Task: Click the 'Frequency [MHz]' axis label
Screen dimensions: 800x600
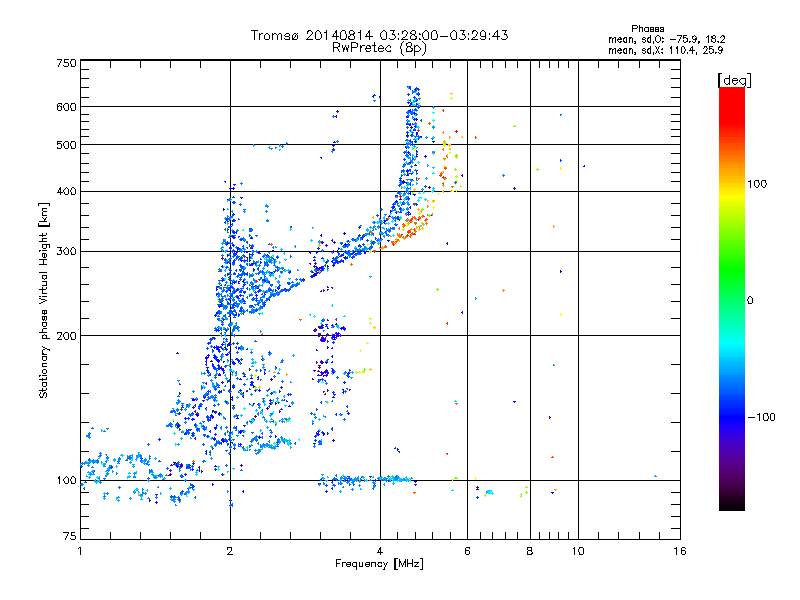Action: coord(379,564)
